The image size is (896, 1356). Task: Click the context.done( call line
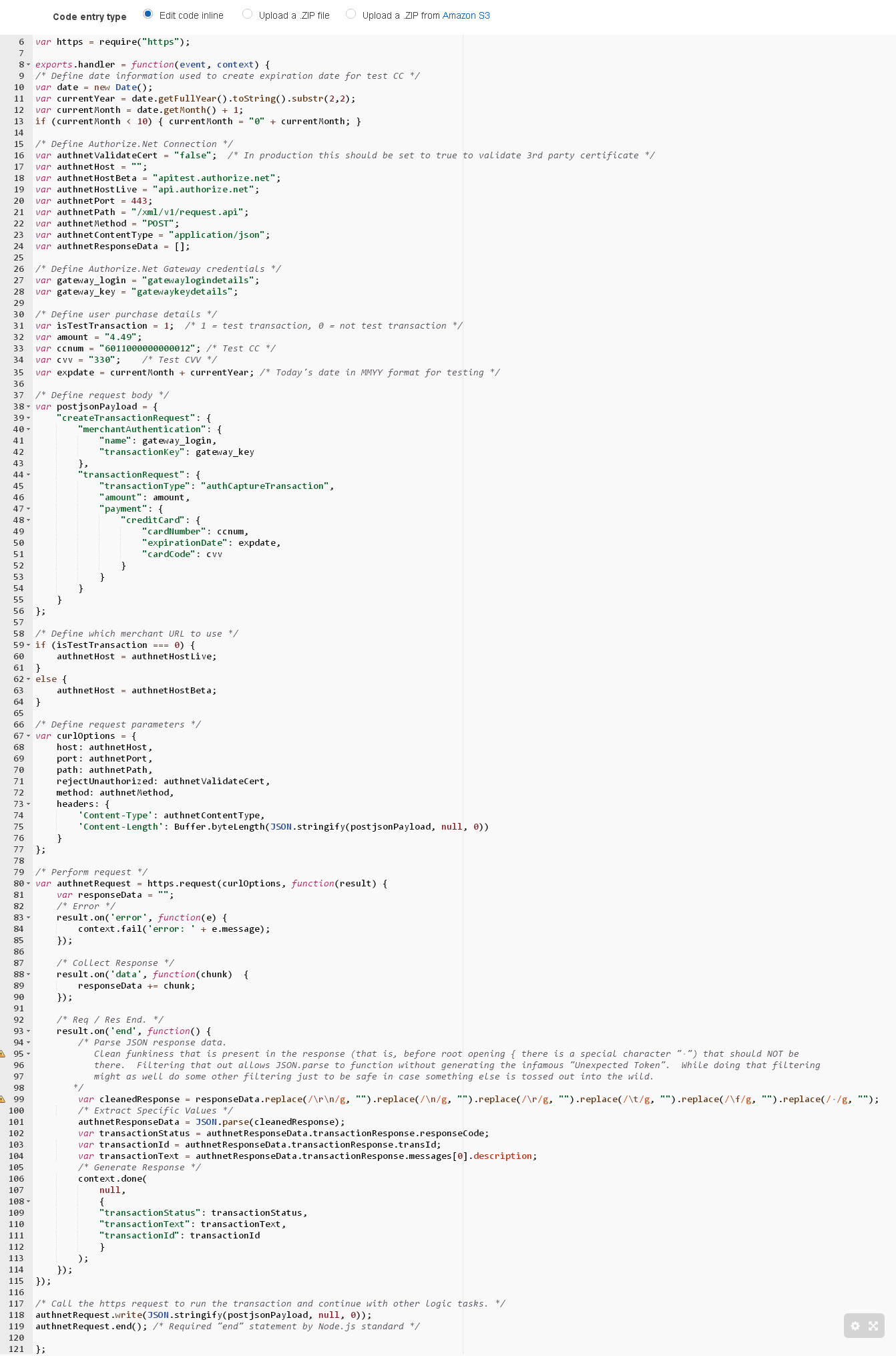(113, 1178)
